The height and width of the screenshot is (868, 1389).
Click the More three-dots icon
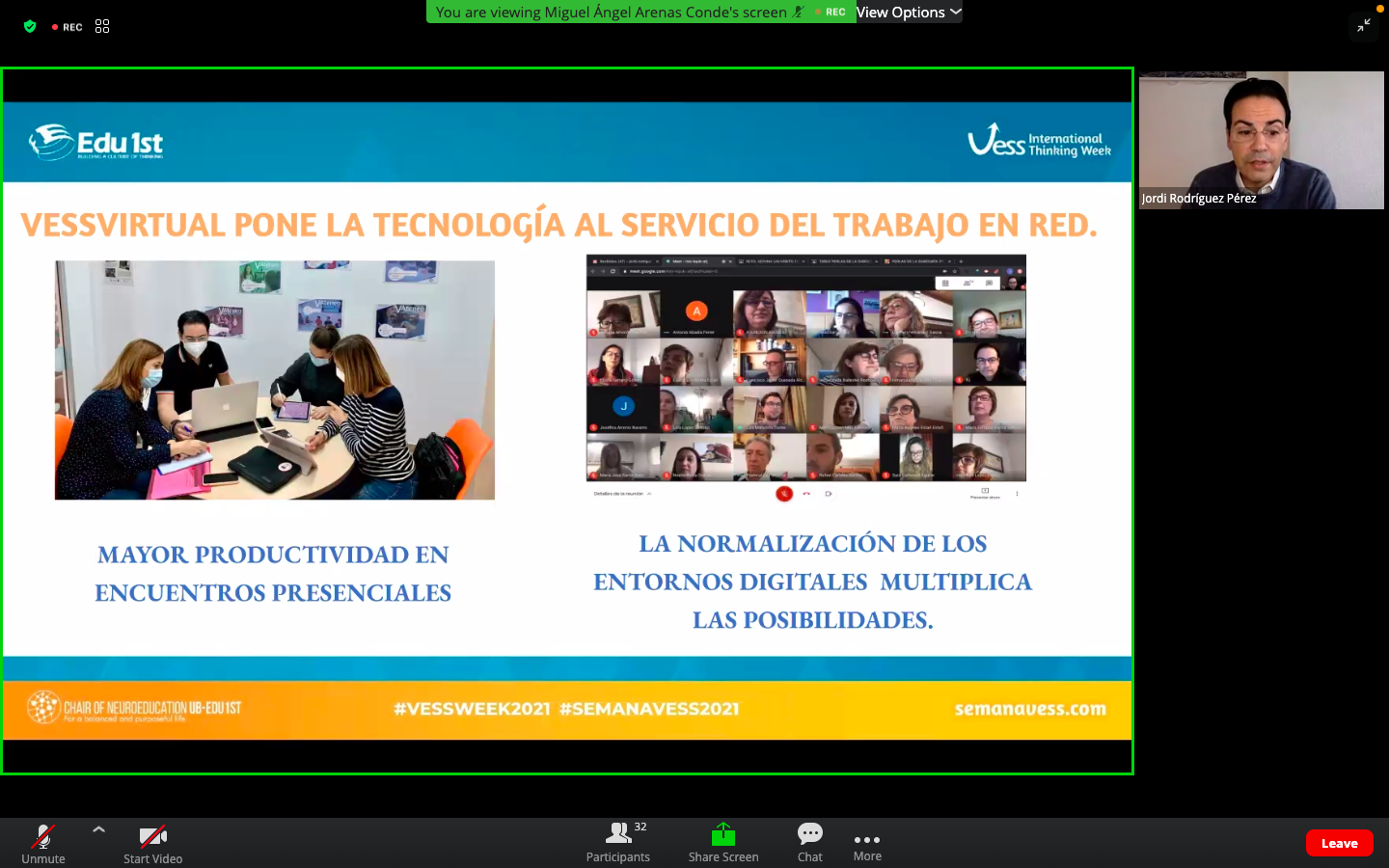[867, 840]
